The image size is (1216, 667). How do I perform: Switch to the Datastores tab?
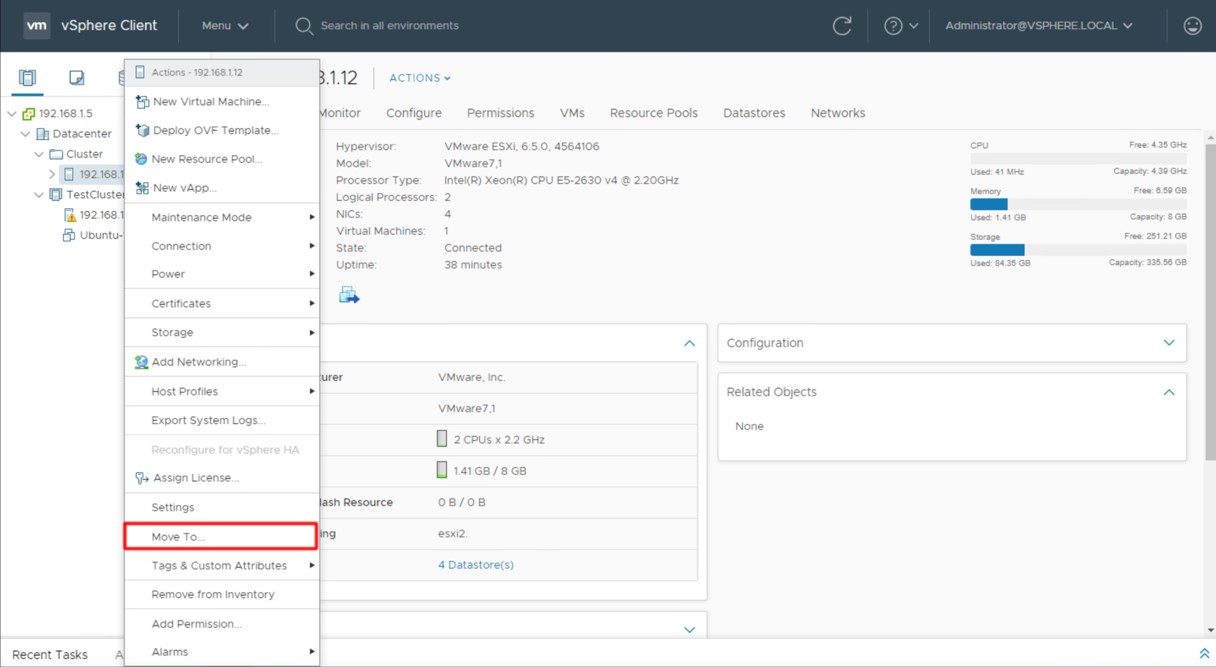[x=754, y=113]
